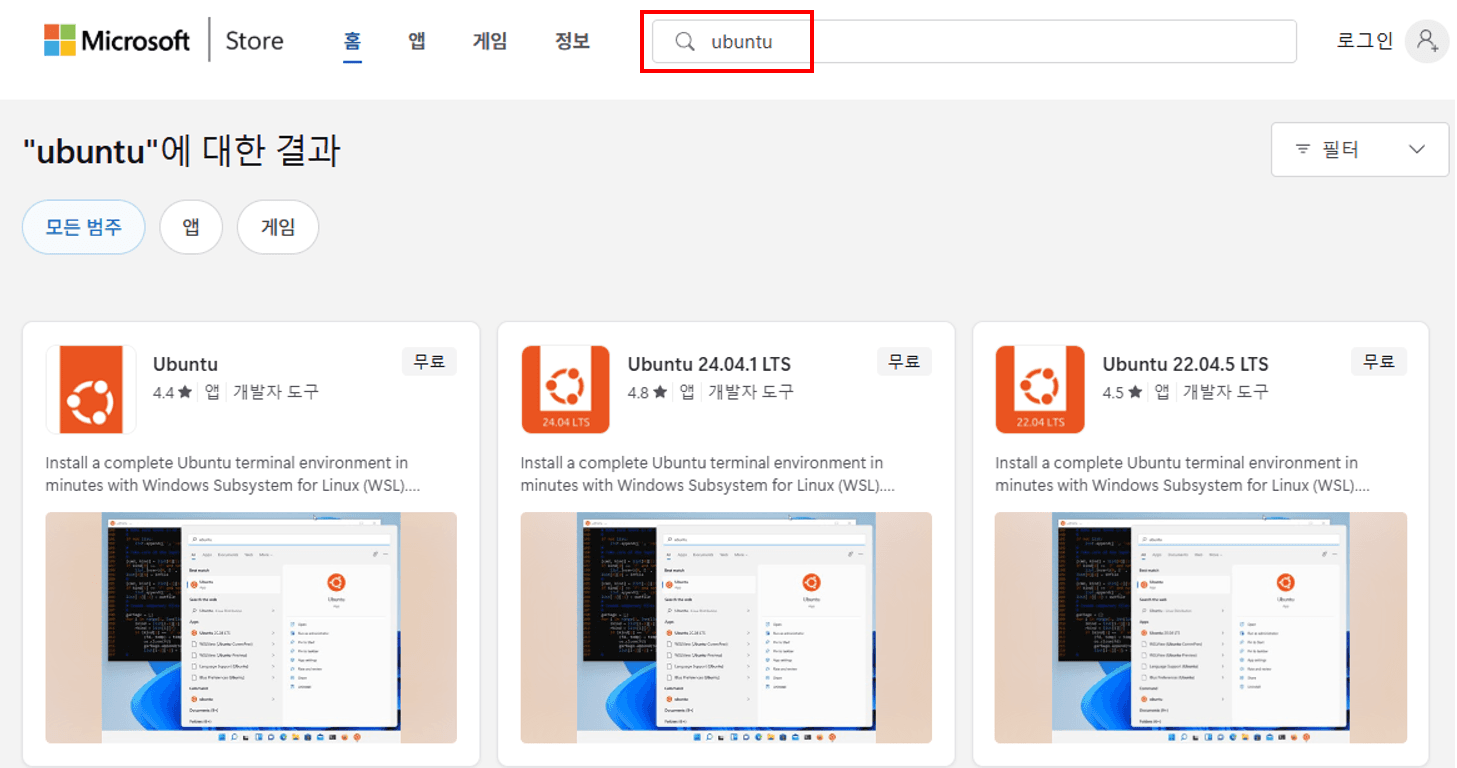Click the user account avatar icon
This screenshot has width=1457, height=768.
[x=1426, y=41]
